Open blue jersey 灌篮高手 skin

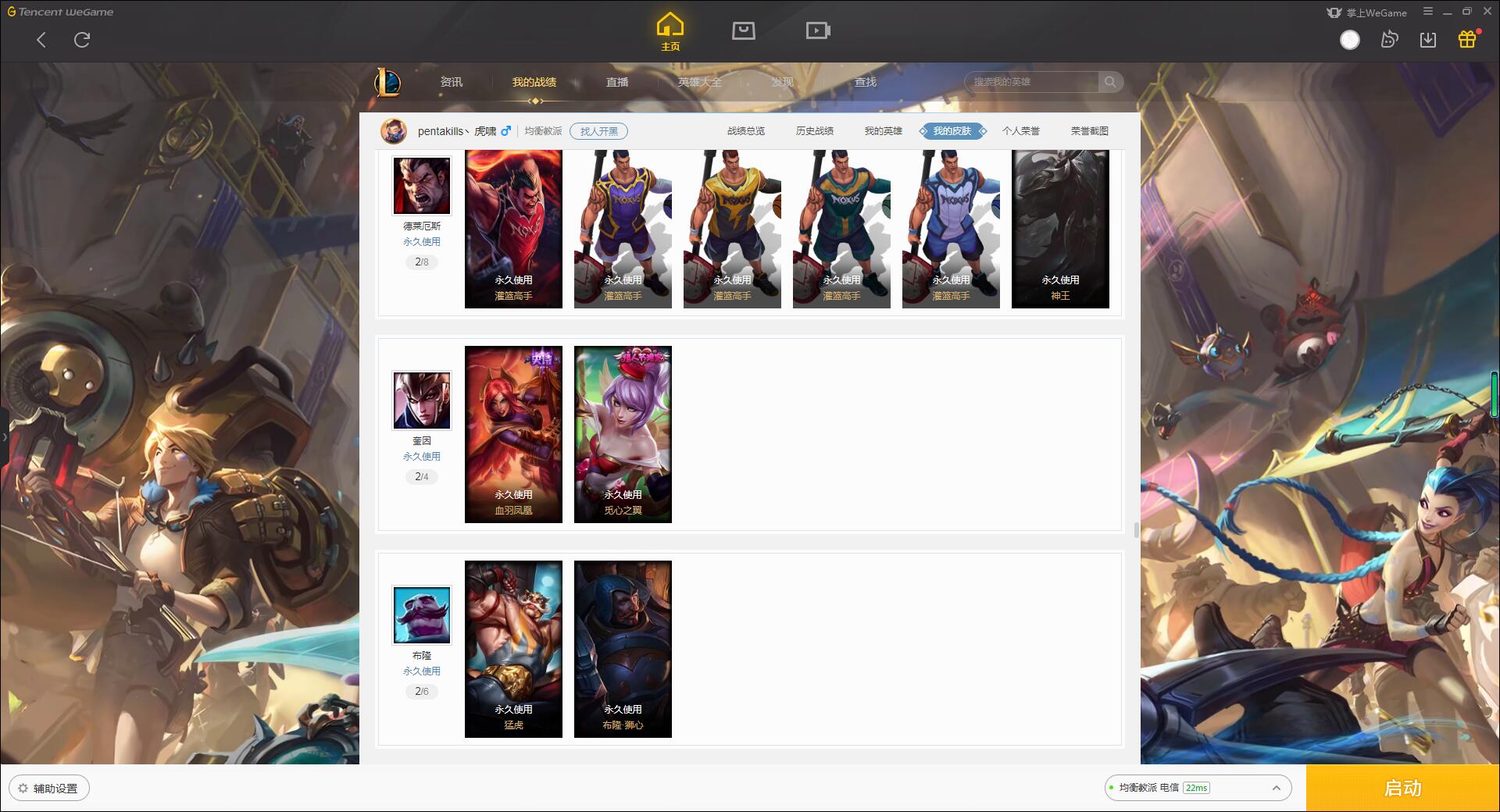pos(951,230)
